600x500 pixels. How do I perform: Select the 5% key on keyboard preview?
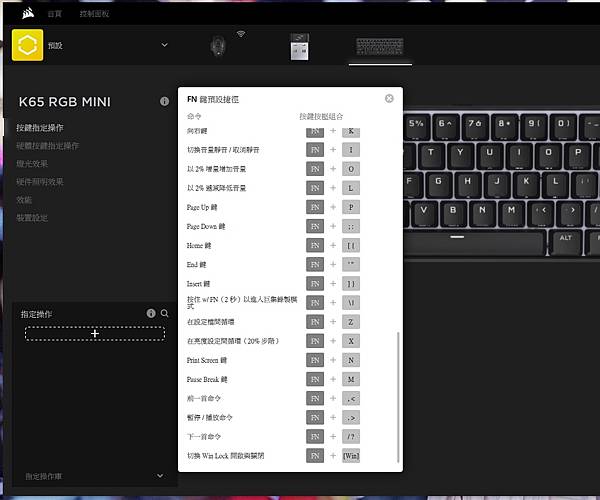(x=416, y=125)
